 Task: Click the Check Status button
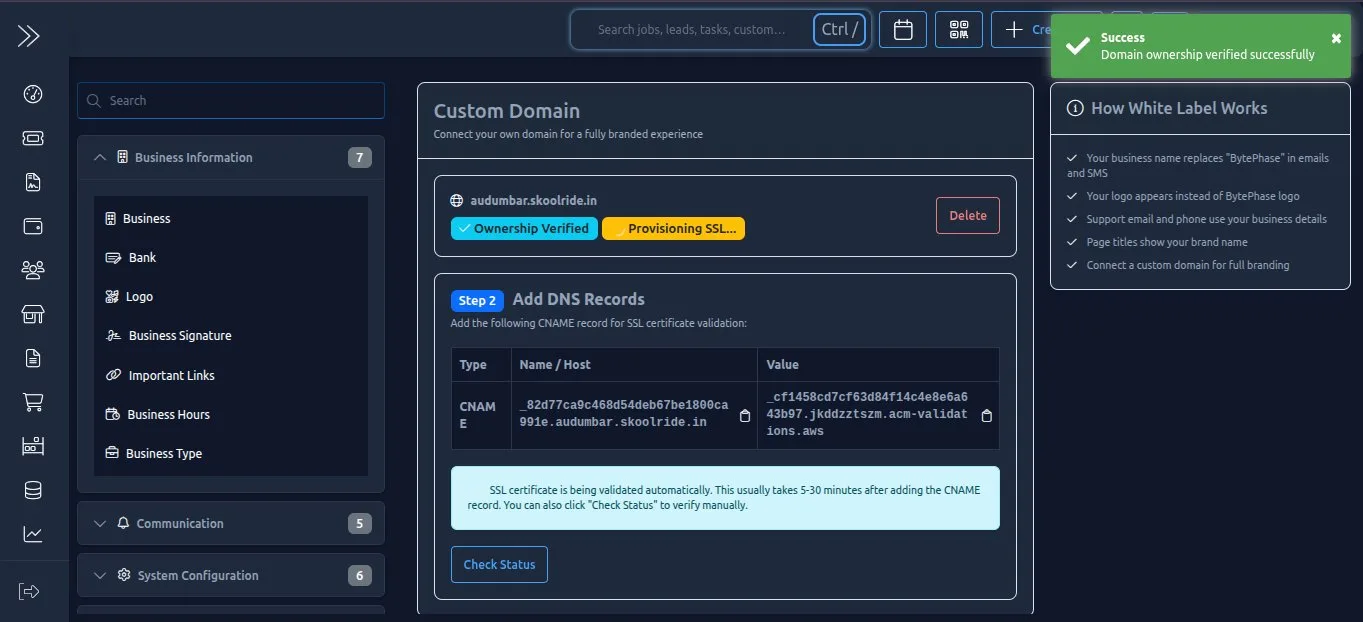coord(499,564)
